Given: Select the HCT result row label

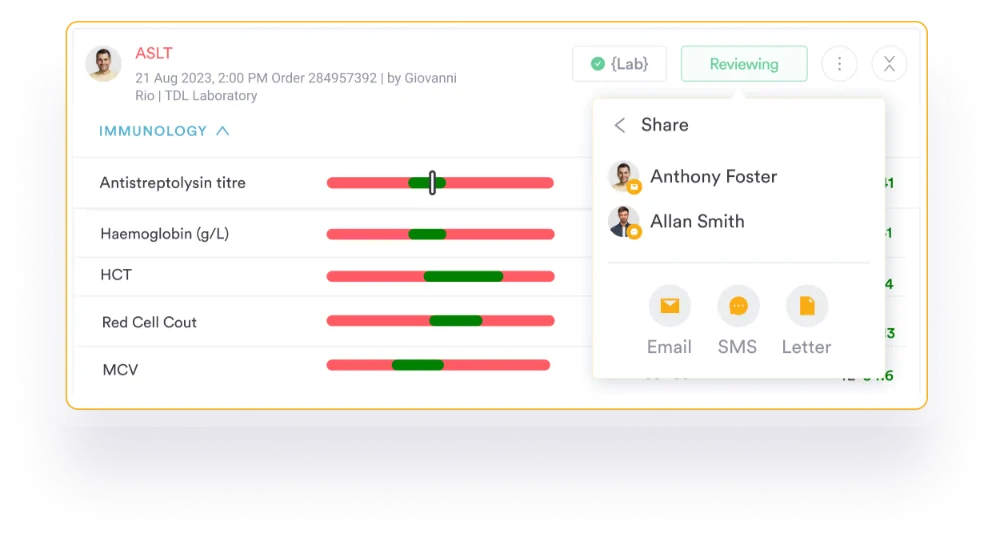Looking at the screenshot, I should (116, 275).
